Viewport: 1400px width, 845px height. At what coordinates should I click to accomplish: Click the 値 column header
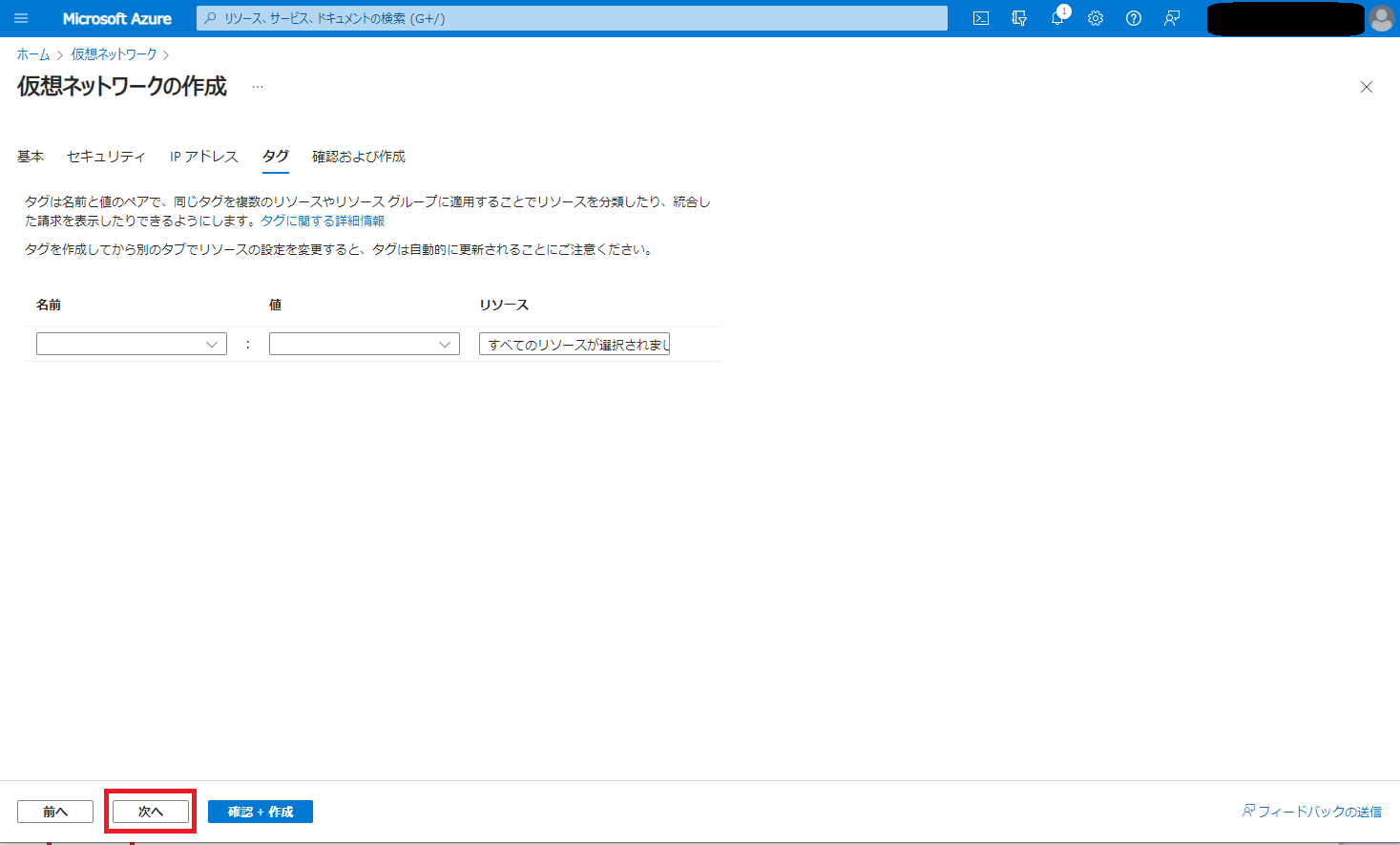coord(275,305)
